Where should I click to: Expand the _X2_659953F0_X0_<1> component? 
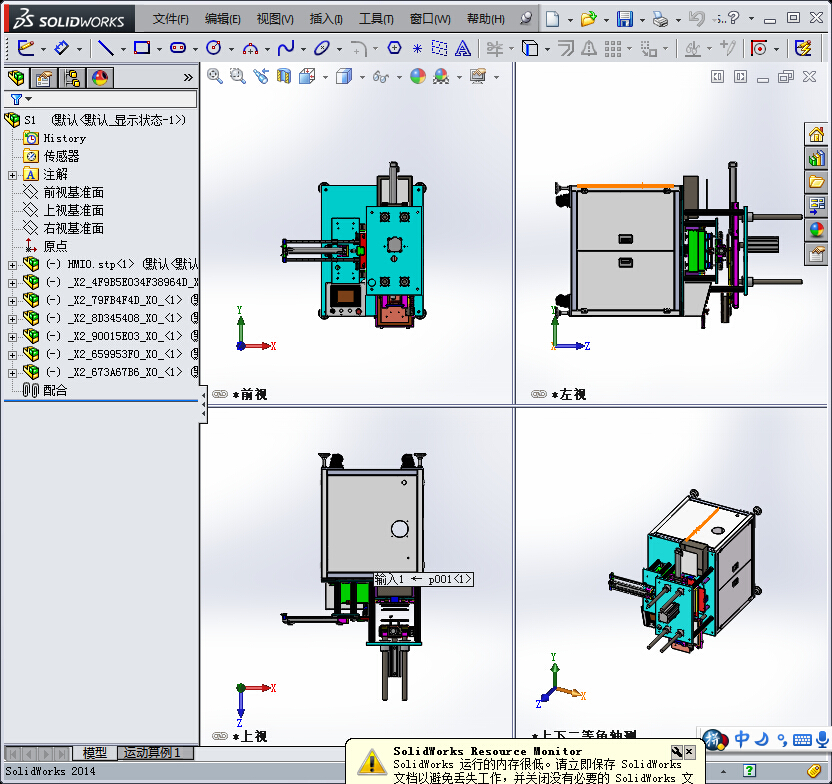coord(12,355)
